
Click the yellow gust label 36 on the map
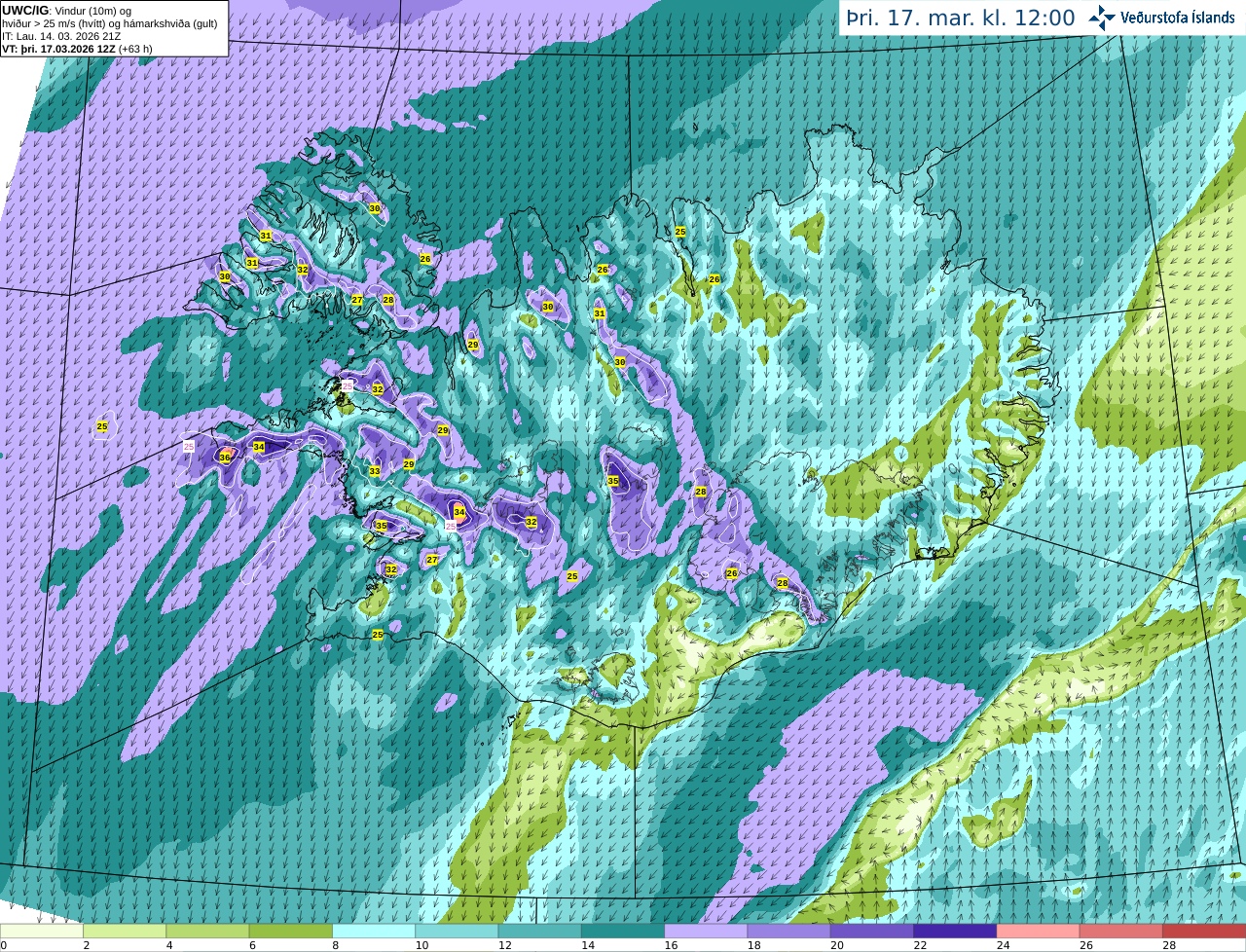coord(225,458)
